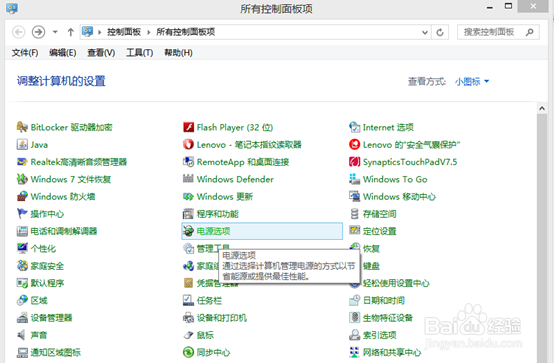
Task: Open the 家庭安全 icon
Action: pyautogui.click(x=22, y=265)
